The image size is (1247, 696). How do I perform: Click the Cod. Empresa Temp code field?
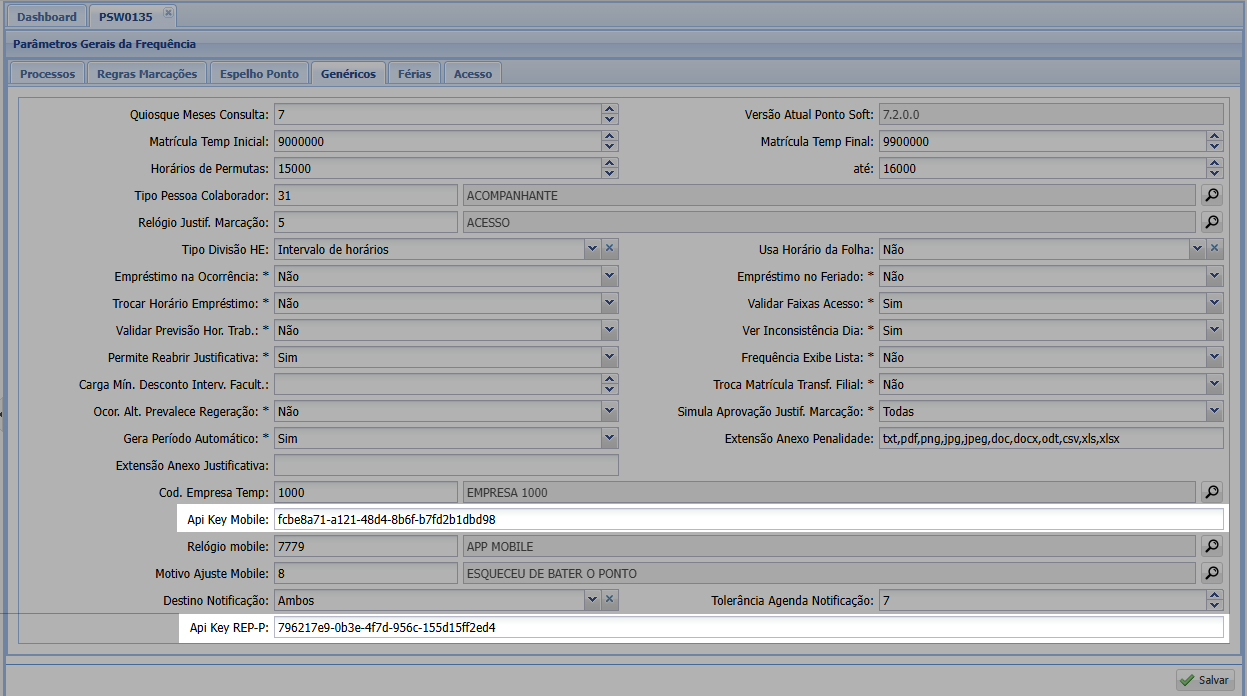366,492
